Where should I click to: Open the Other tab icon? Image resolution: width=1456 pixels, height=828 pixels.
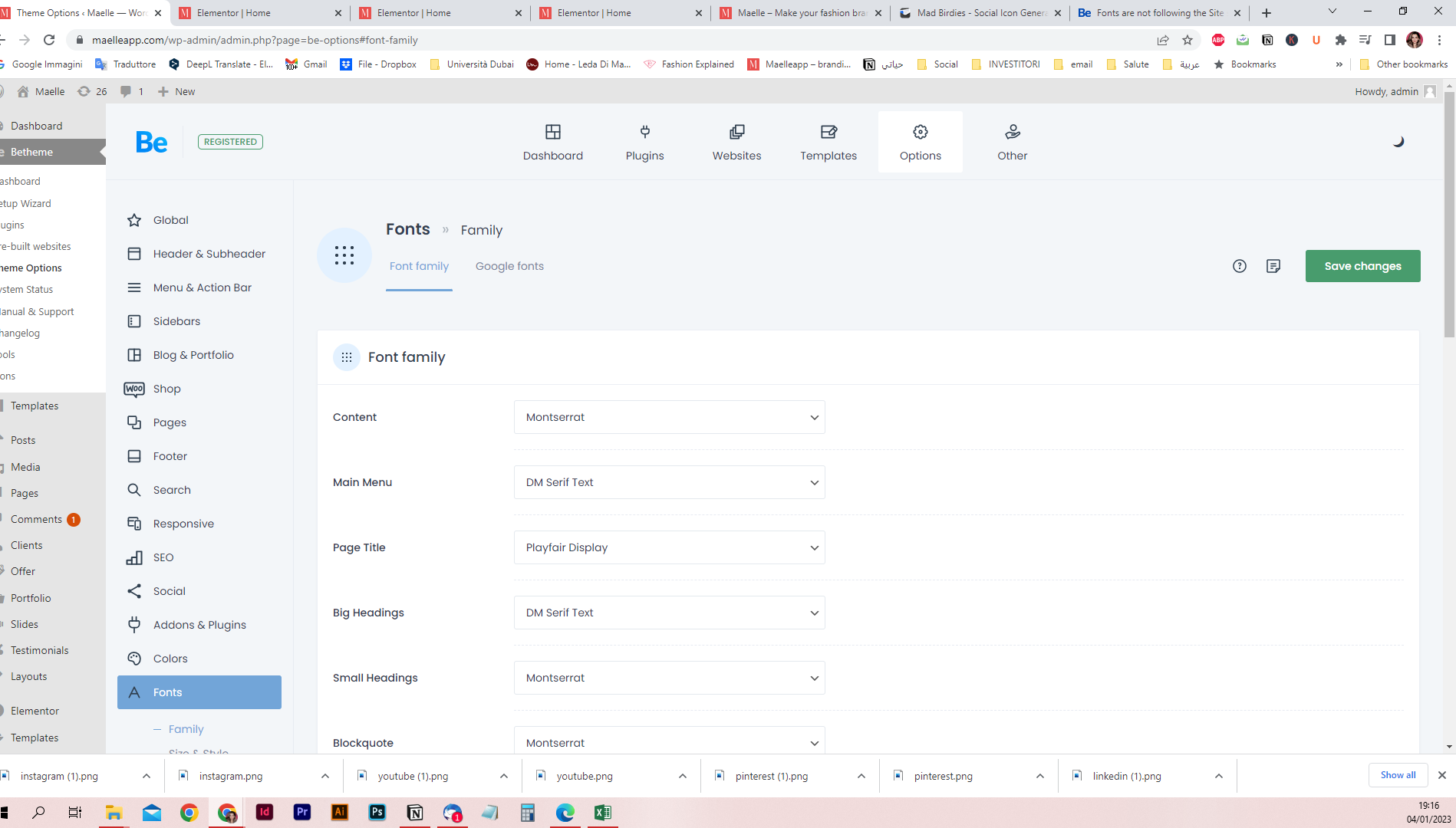click(x=1012, y=143)
